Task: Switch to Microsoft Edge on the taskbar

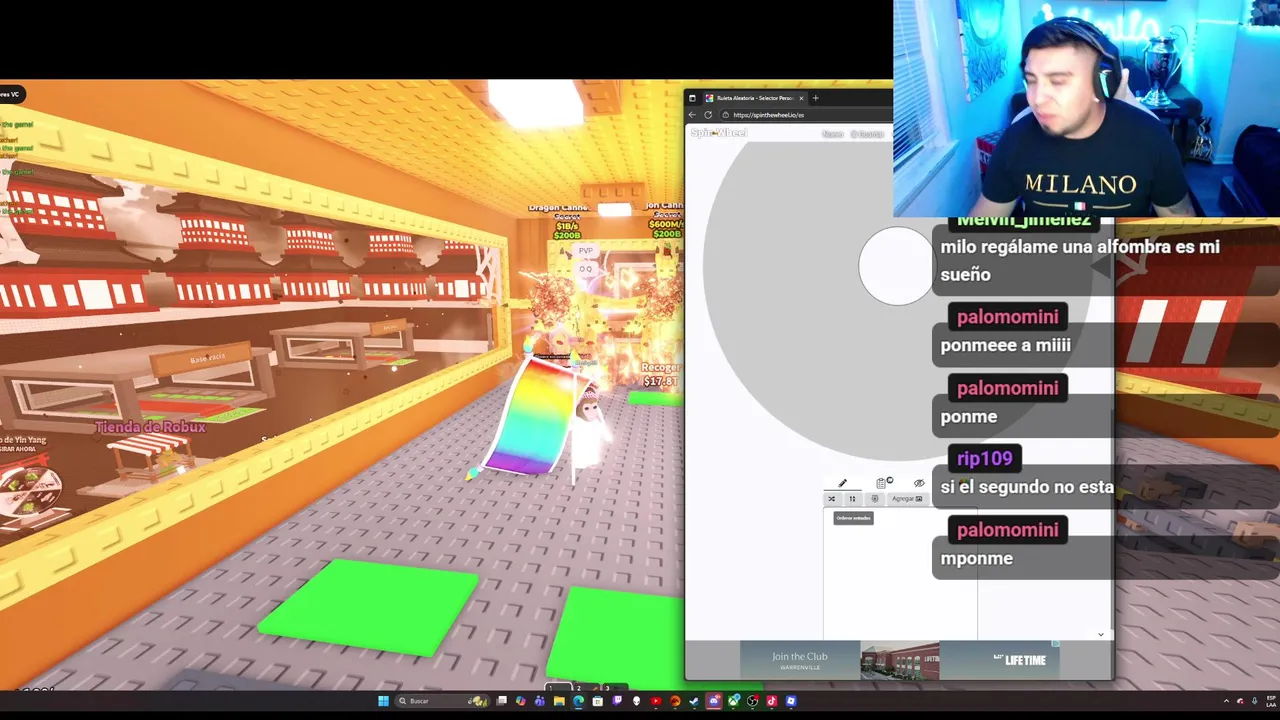Action: coord(578,701)
